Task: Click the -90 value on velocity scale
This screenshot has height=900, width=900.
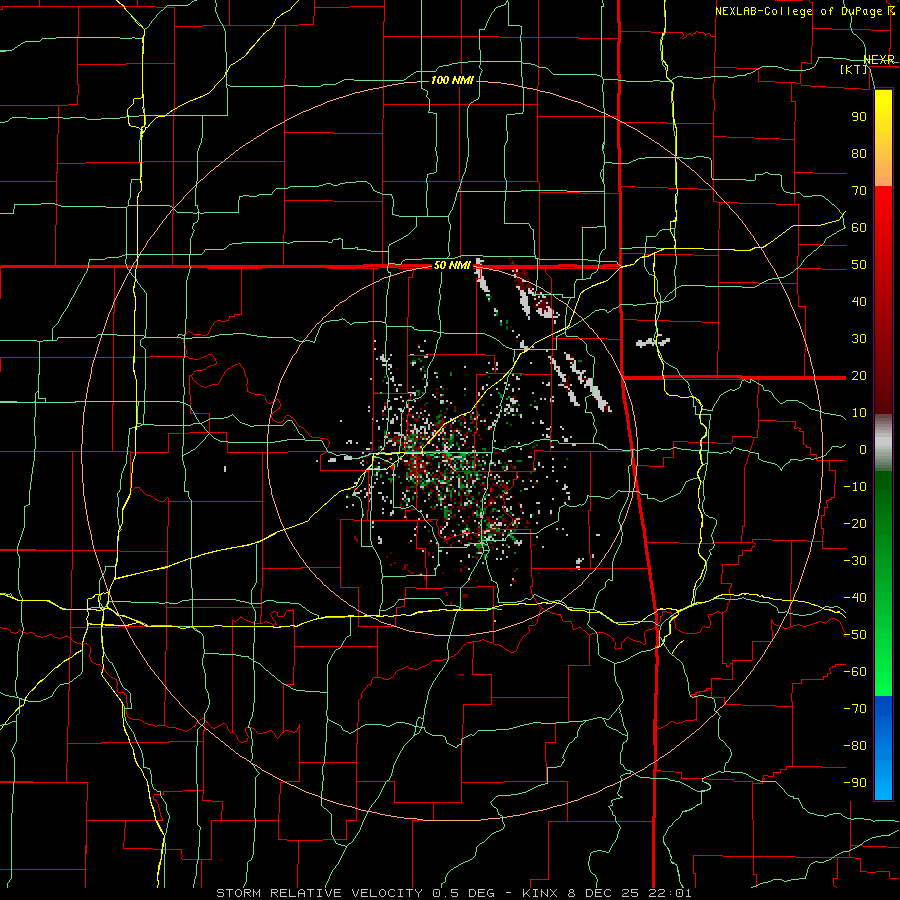Action: coord(855,783)
